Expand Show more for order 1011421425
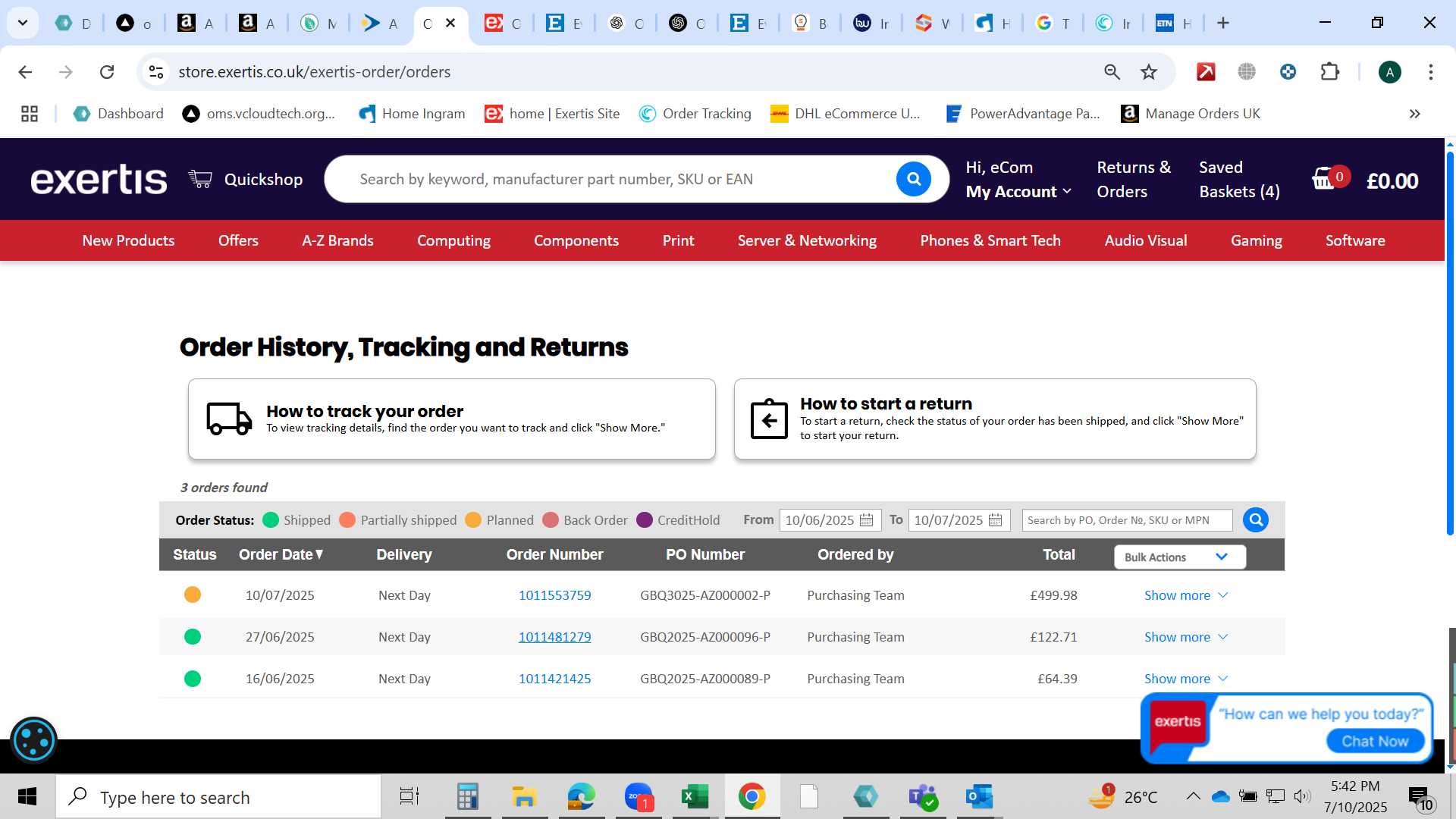The height and width of the screenshot is (819, 1456). pos(1185,679)
